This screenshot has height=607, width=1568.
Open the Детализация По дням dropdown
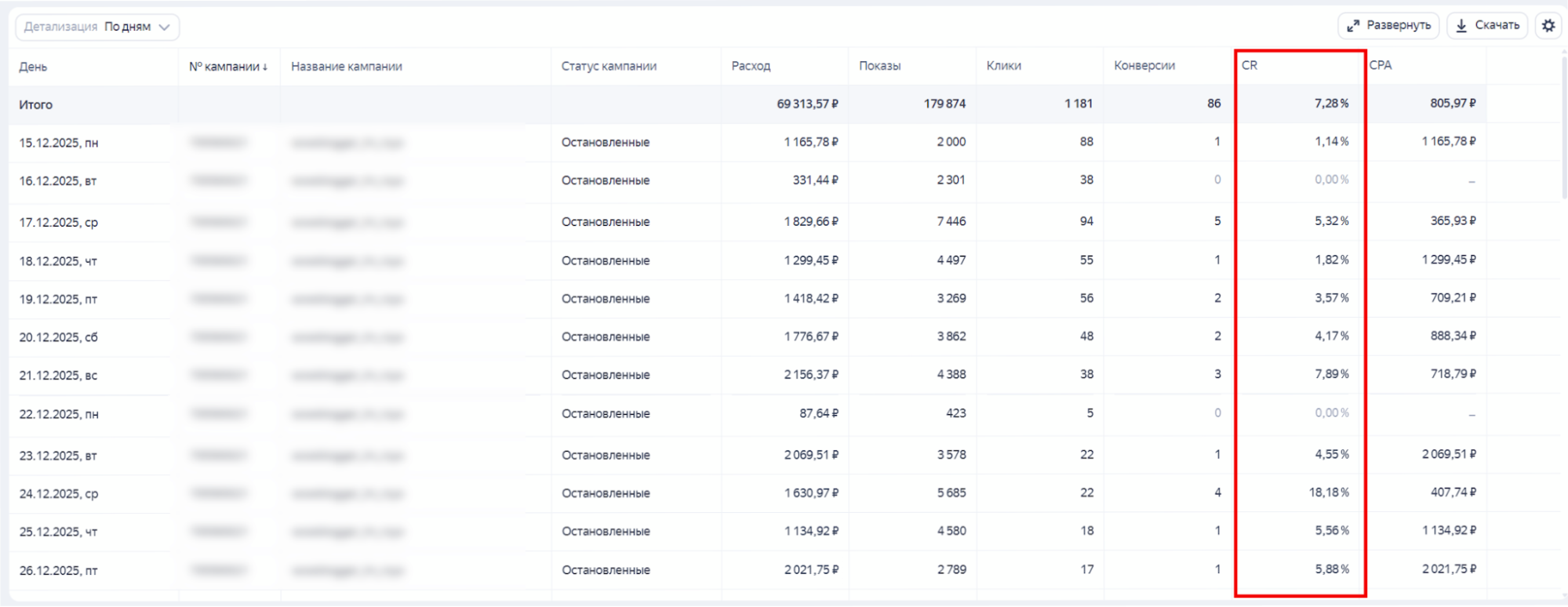click(x=97, y=27)
